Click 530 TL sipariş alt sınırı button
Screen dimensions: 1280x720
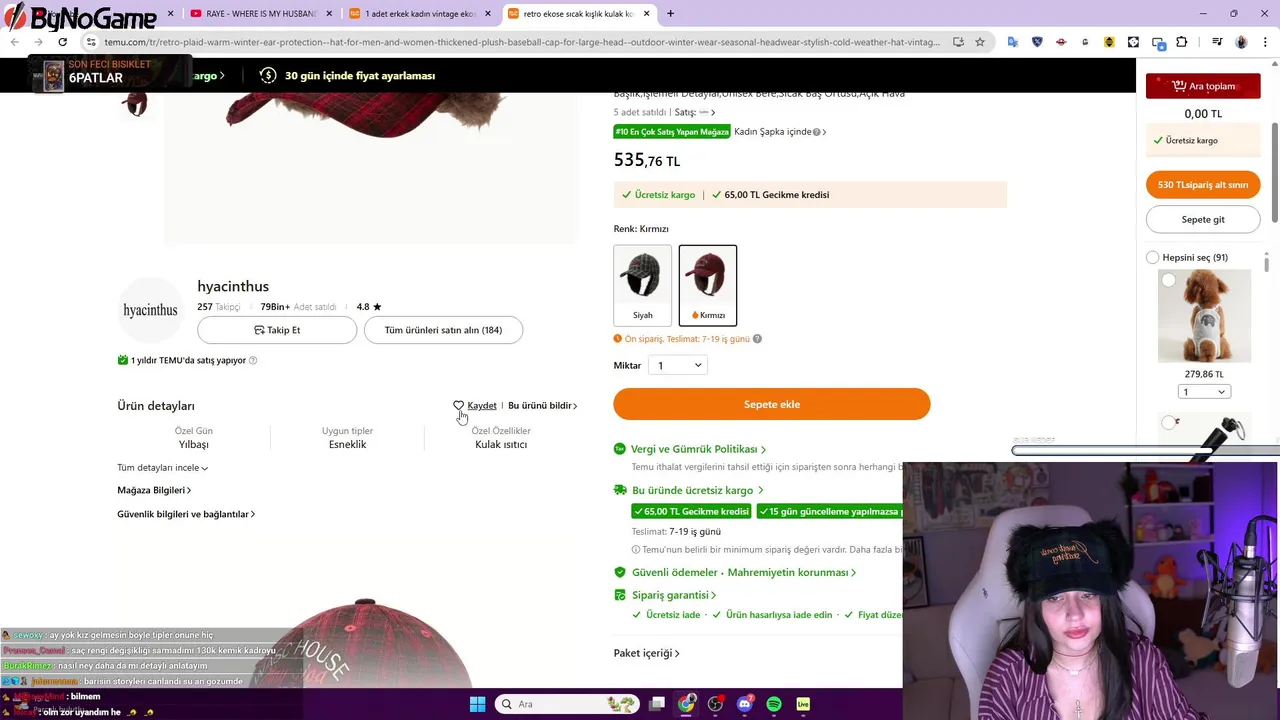pyautogui.click(x=1203, y=184)
